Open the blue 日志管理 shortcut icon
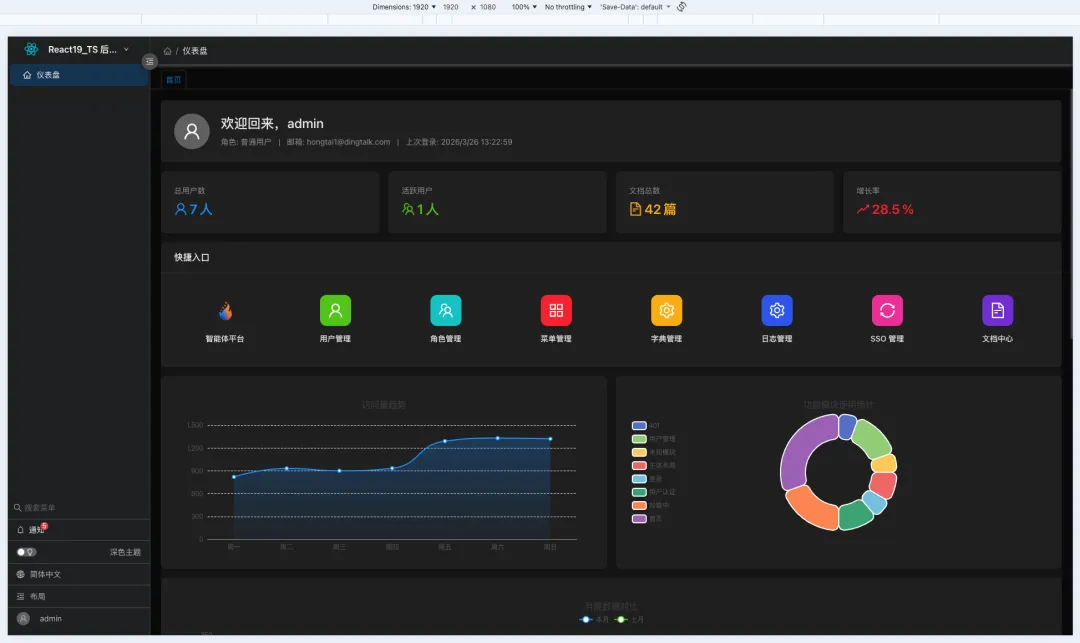 pos(776,310)
